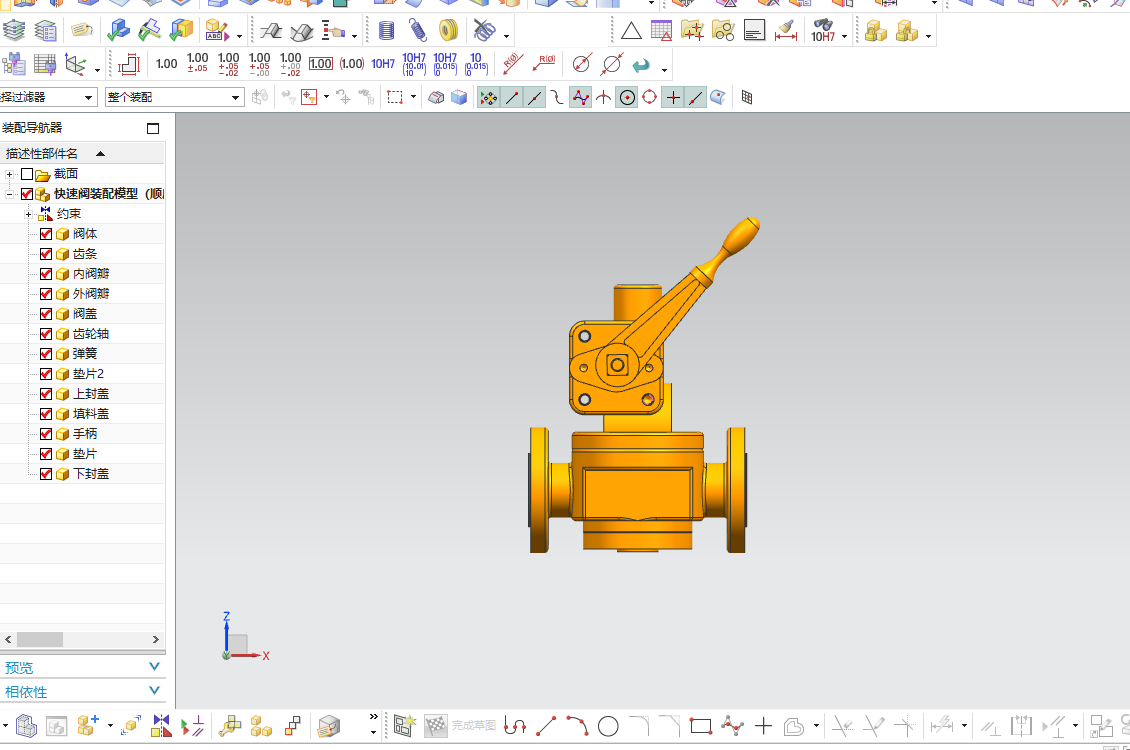
Task: Expand the 约束 constraints node
Action: [x=28, y=214]
